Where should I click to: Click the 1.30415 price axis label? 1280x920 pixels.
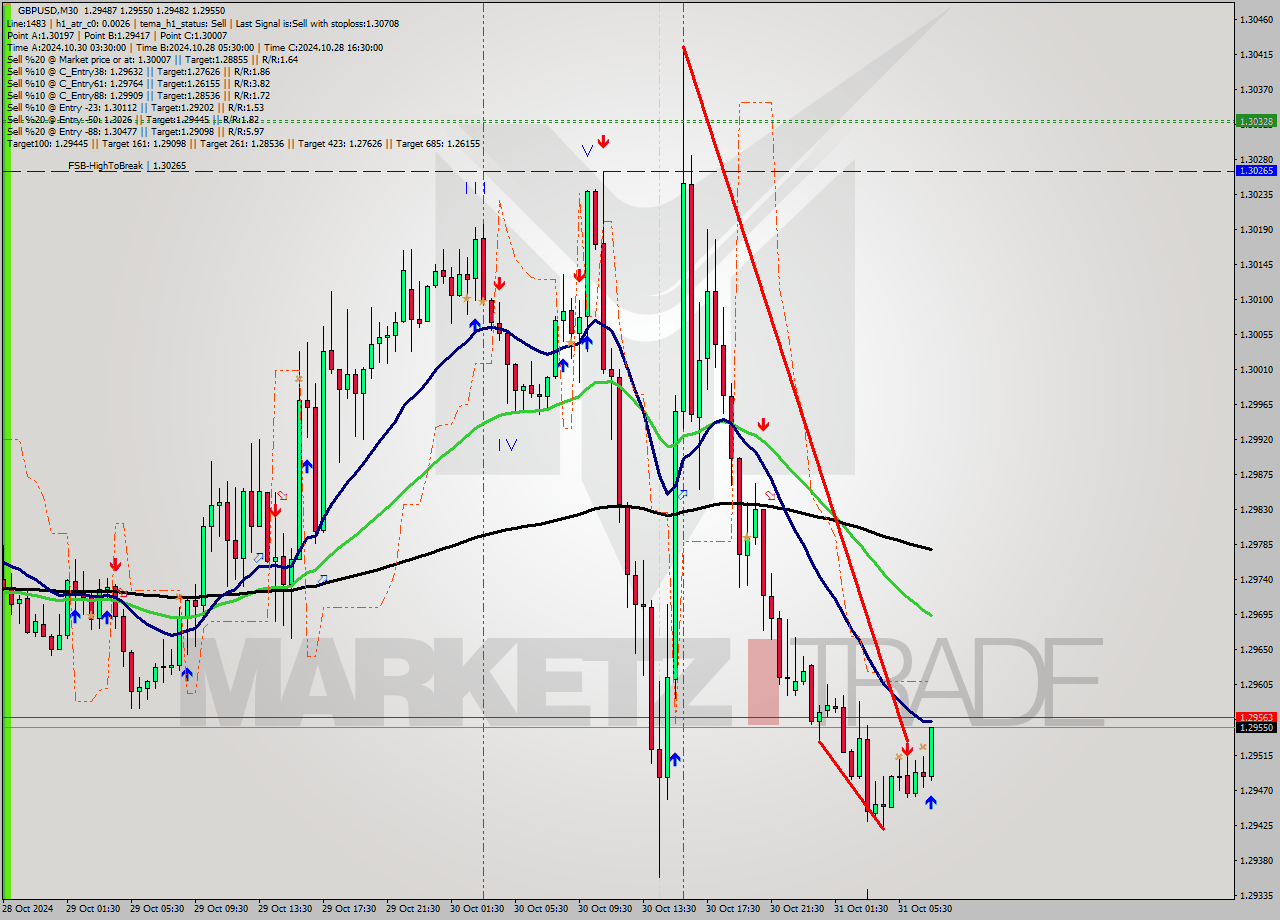click(1256, 54)
